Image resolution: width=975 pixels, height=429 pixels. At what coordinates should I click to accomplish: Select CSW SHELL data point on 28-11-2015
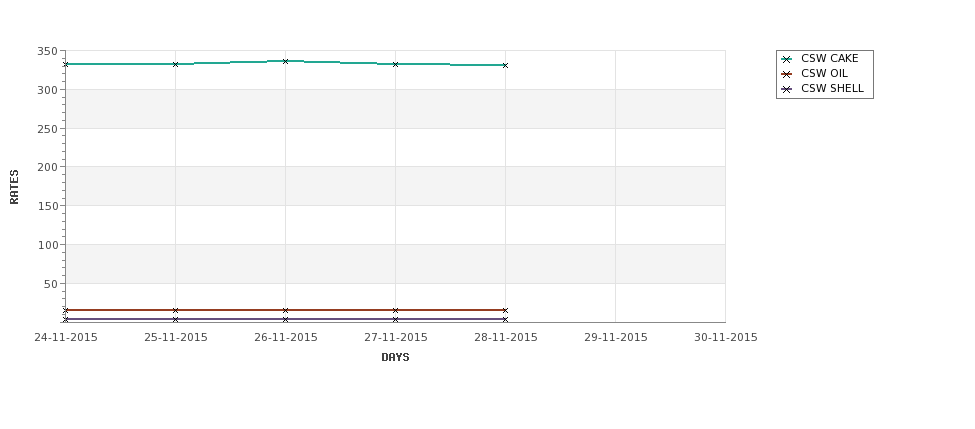coord(505,320)
